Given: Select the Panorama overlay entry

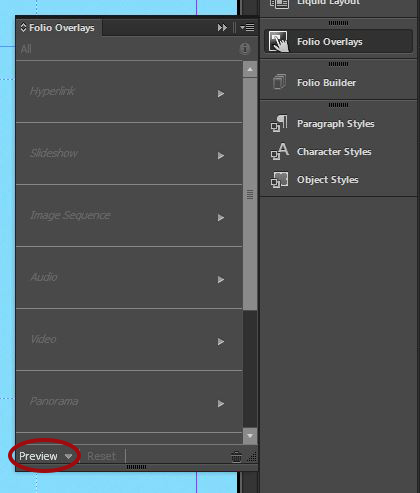Looking at the screenshot, I should (129, 402).
